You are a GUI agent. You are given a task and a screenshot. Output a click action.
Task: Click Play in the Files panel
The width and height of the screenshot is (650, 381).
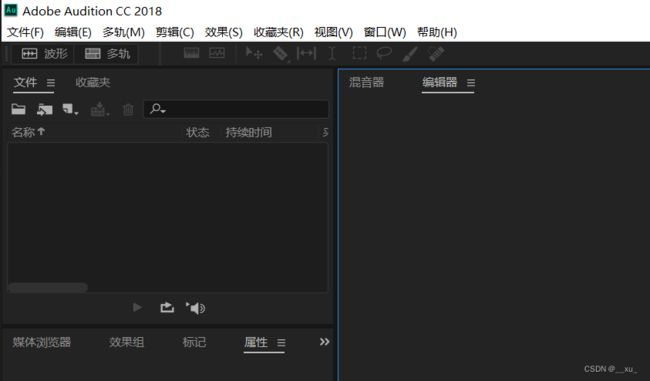[x=137, y=308]
